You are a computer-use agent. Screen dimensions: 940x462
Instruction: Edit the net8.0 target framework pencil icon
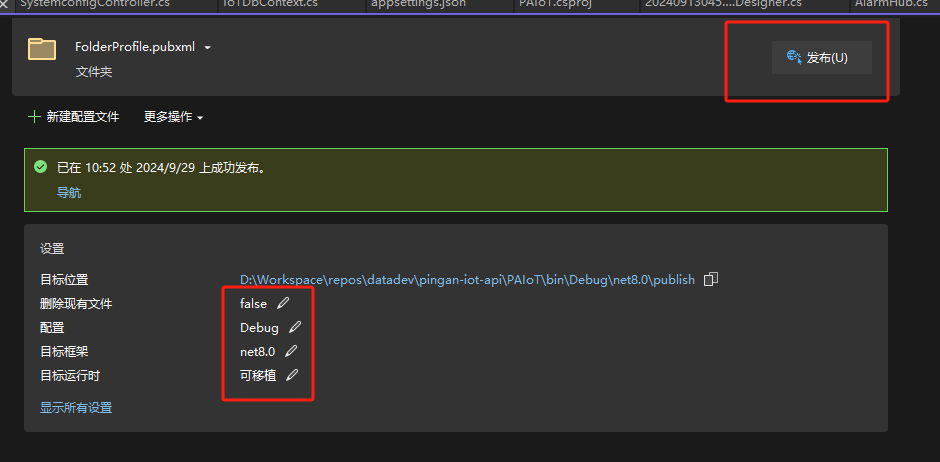[x=291, y=351]
